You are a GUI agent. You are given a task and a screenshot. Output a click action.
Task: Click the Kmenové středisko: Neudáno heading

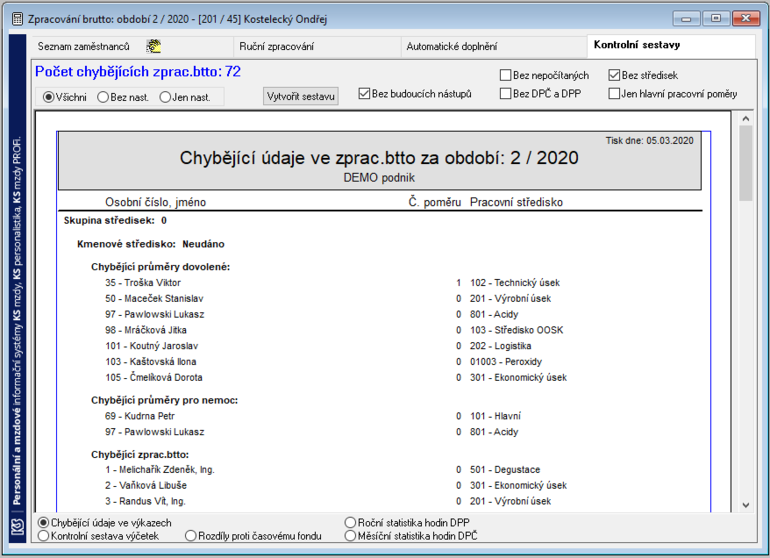click(150, 244)
